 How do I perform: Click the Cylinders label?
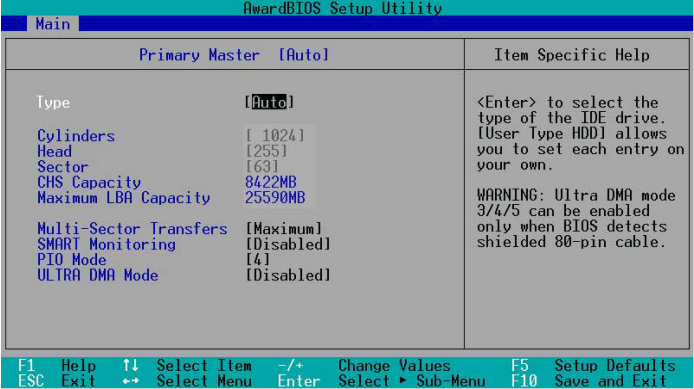tap(76, 136)
